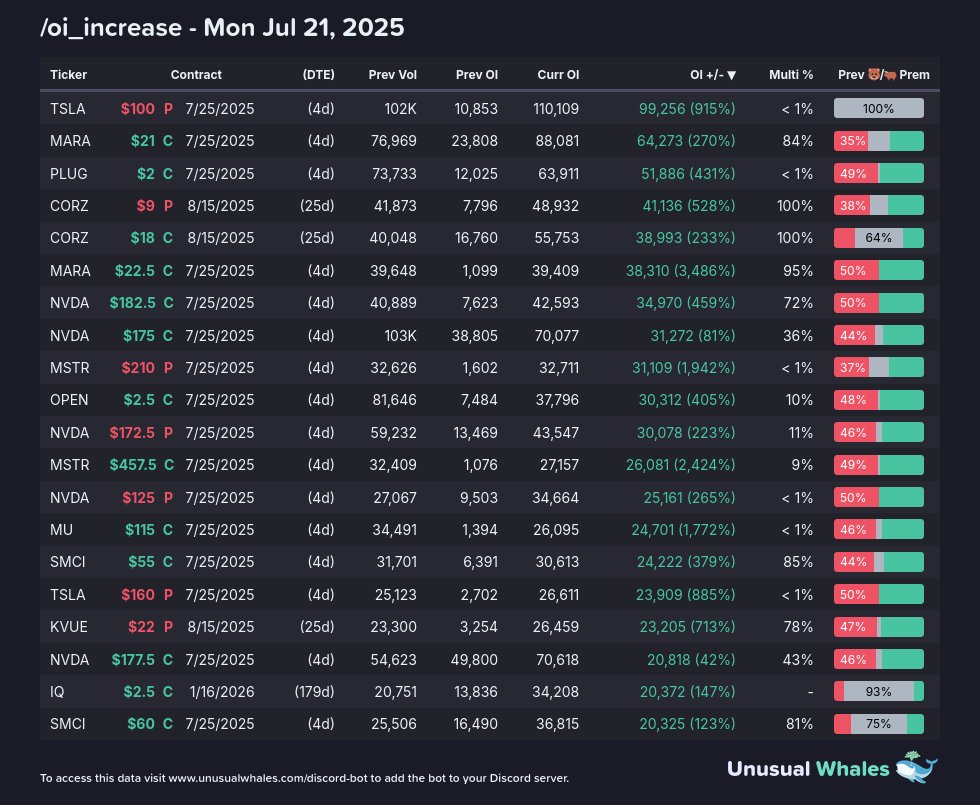
Task: Click the 78% Multi value in KVUE row
Action: tap(798, 626)
